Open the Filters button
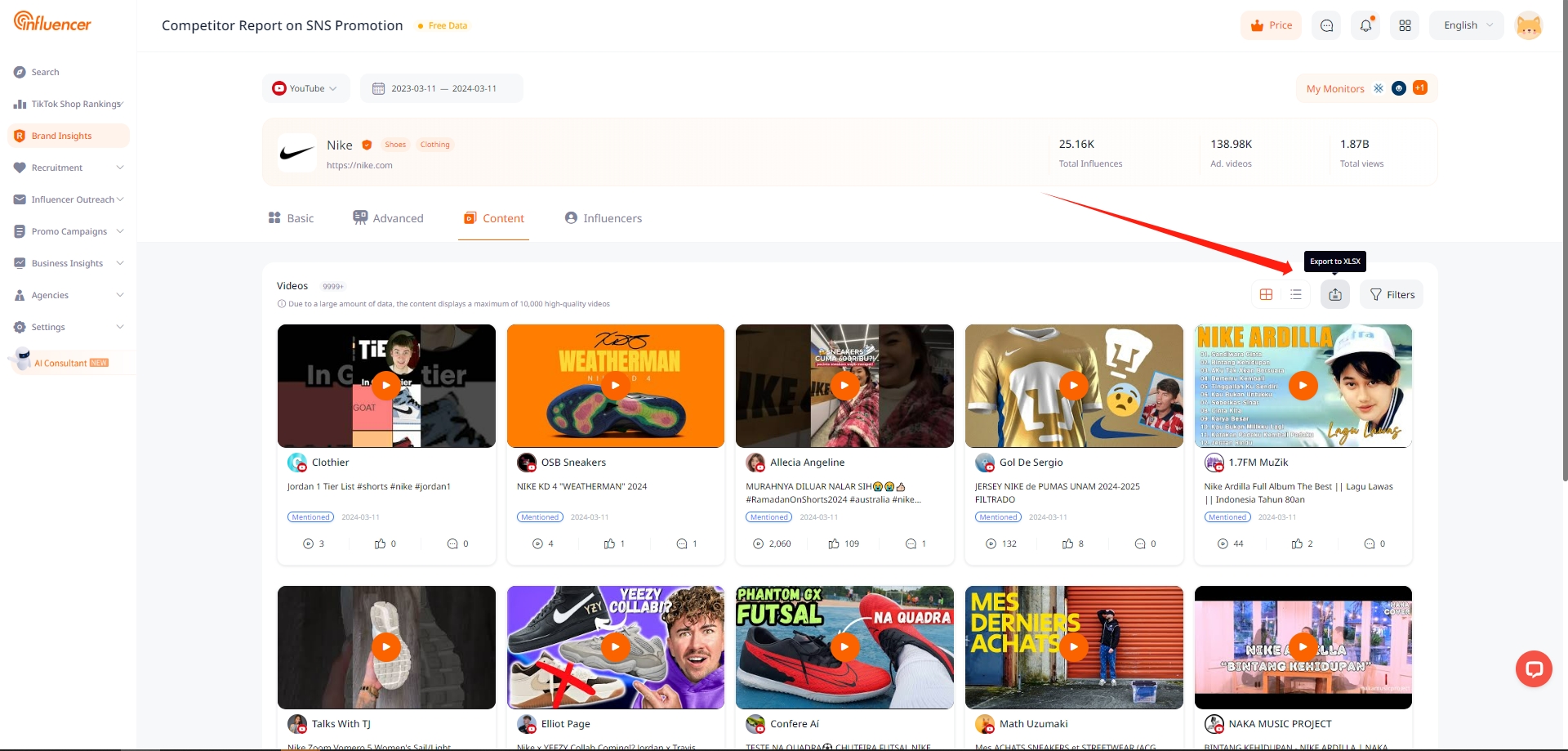This screenshot has width=1568, height=751. tap(1392, 294)
